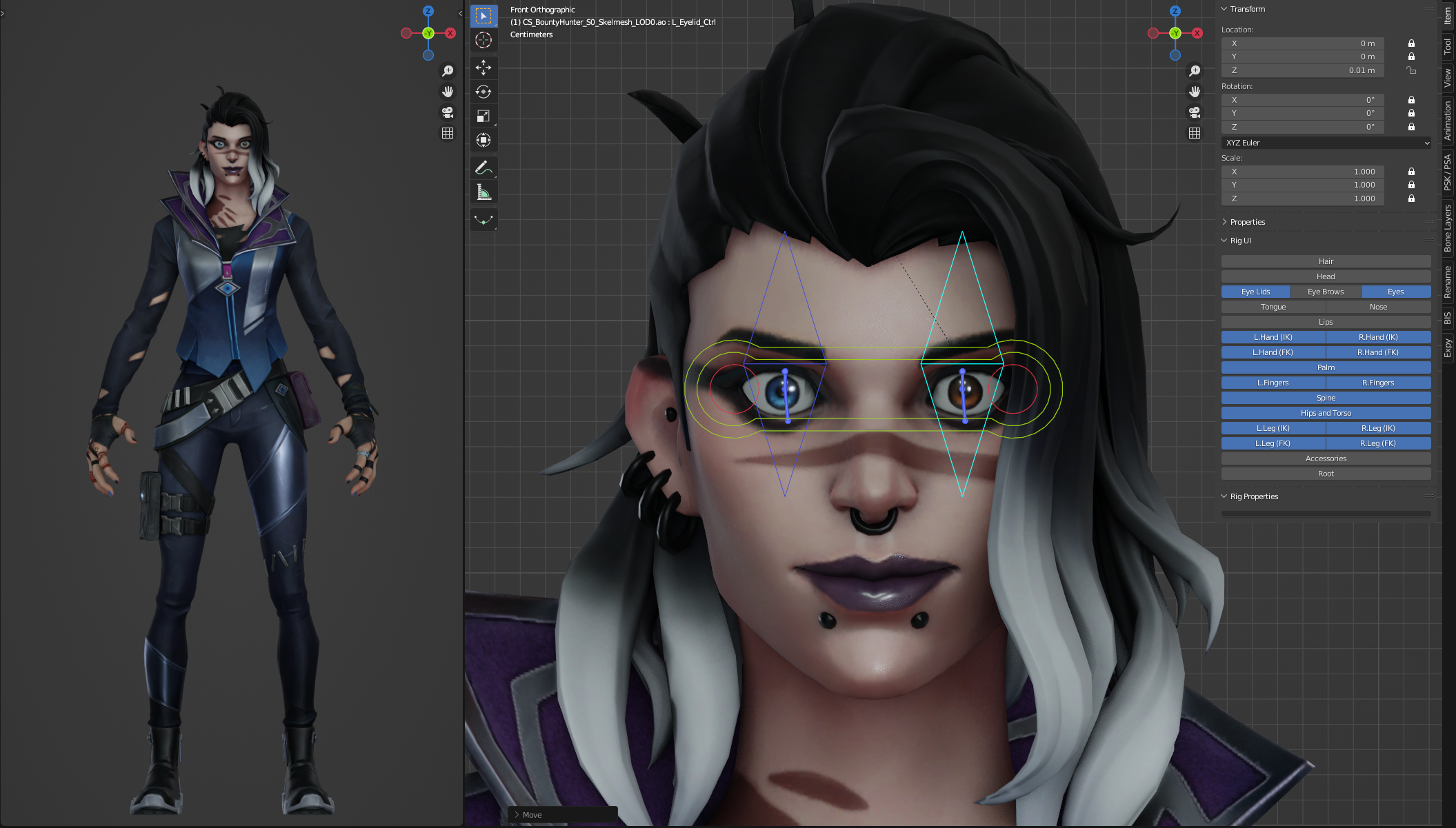Select the Measure tool
1456x828 pixels.
[x=483, y=192]
